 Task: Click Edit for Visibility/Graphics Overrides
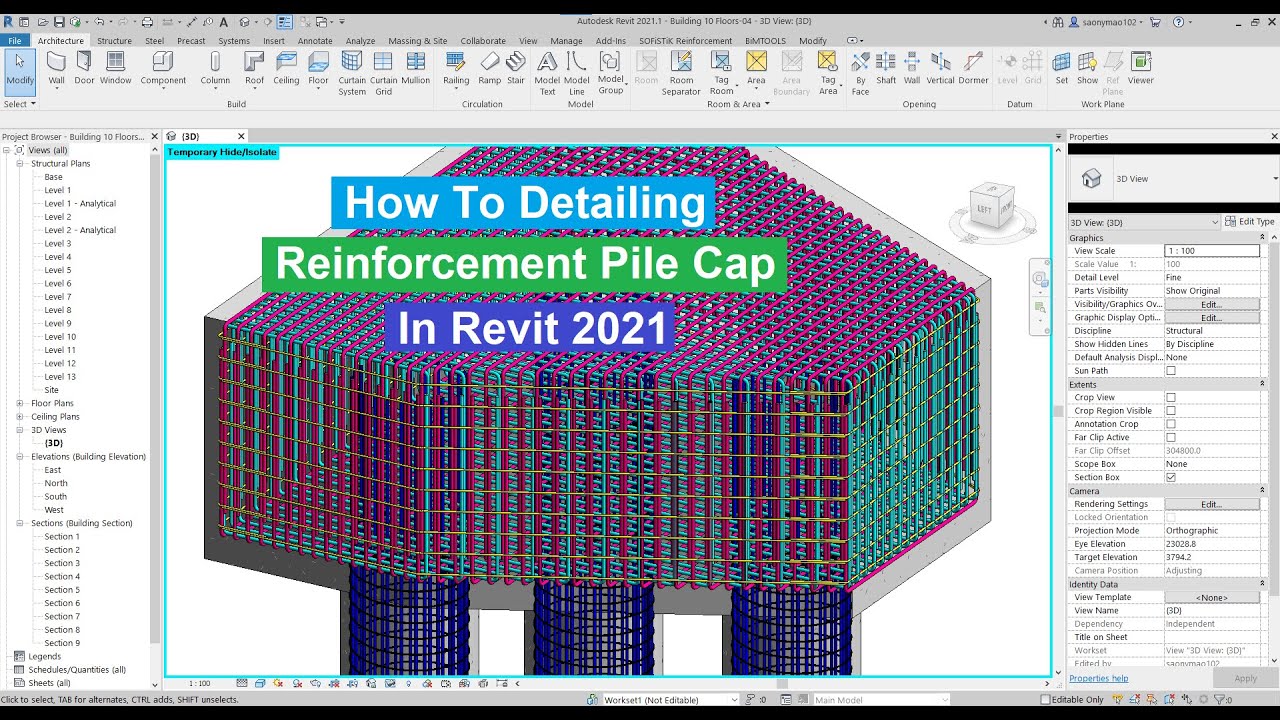click(x=1211, y=304)
